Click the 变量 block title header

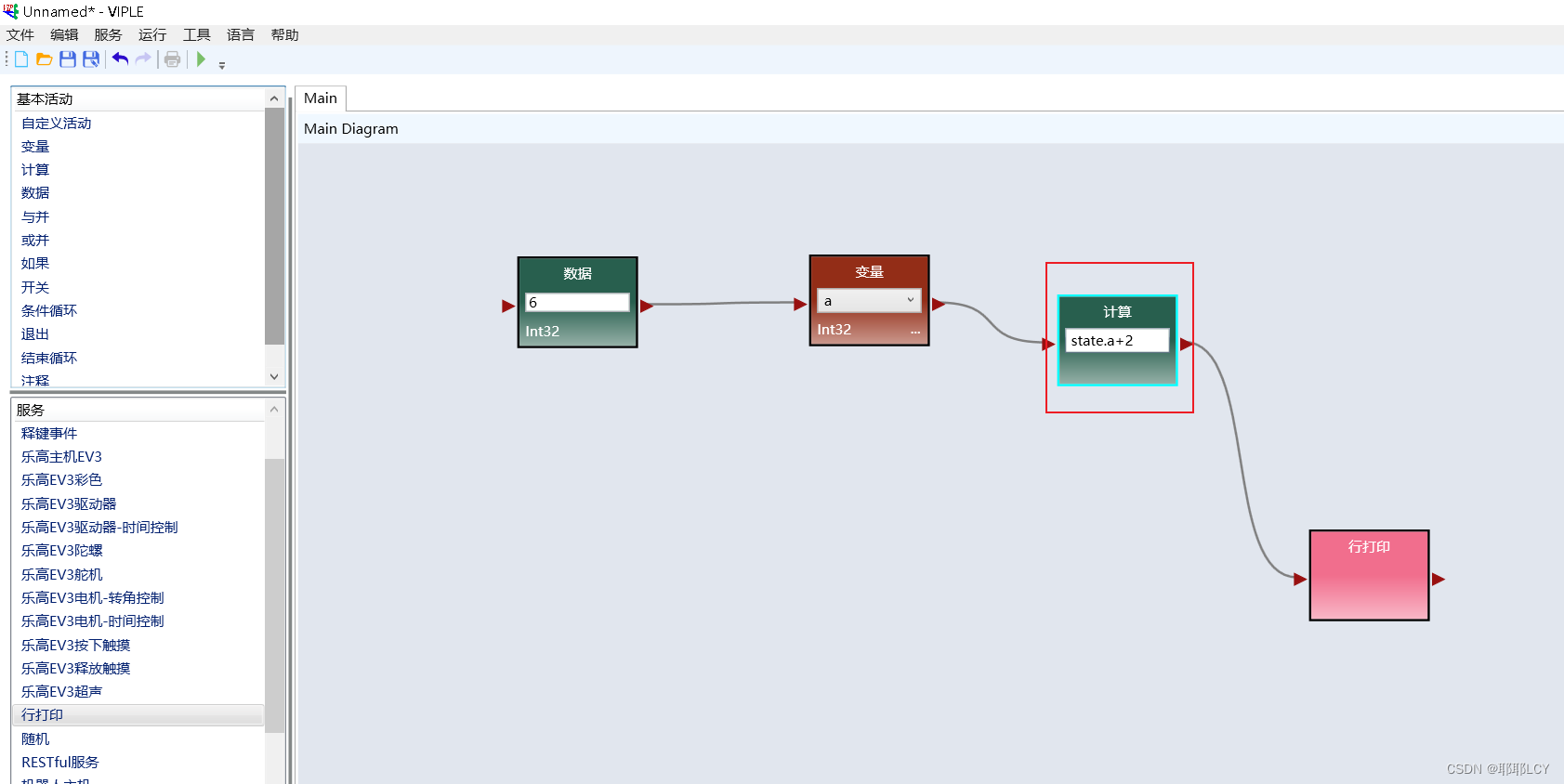coord(869,272)
